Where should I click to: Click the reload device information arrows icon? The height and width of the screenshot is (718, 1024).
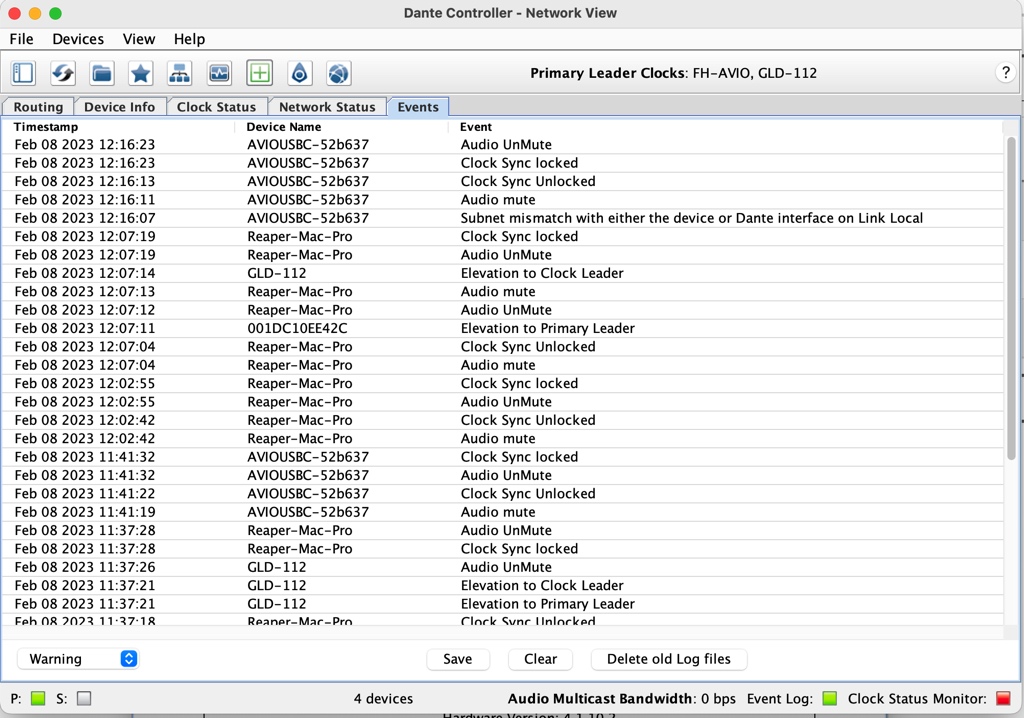point(63,73)
